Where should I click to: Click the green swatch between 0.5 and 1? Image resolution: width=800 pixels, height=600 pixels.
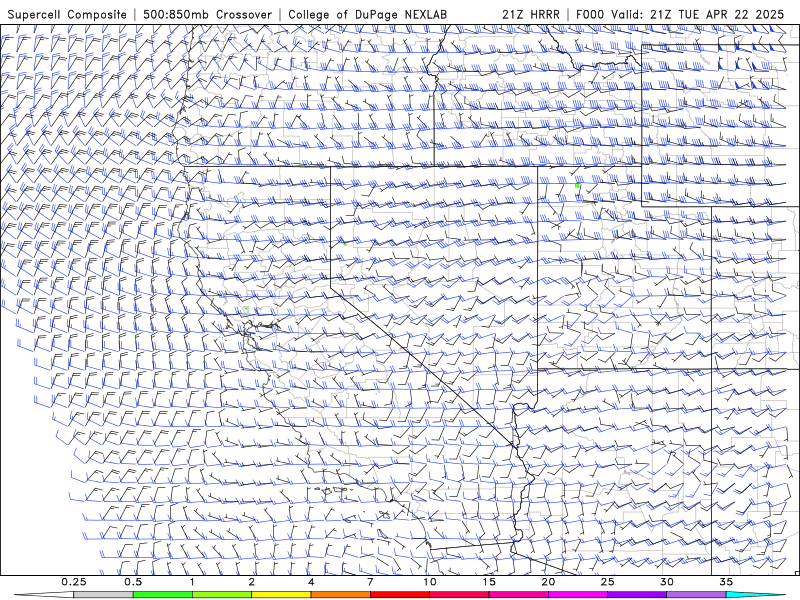[x=162, y=595]
